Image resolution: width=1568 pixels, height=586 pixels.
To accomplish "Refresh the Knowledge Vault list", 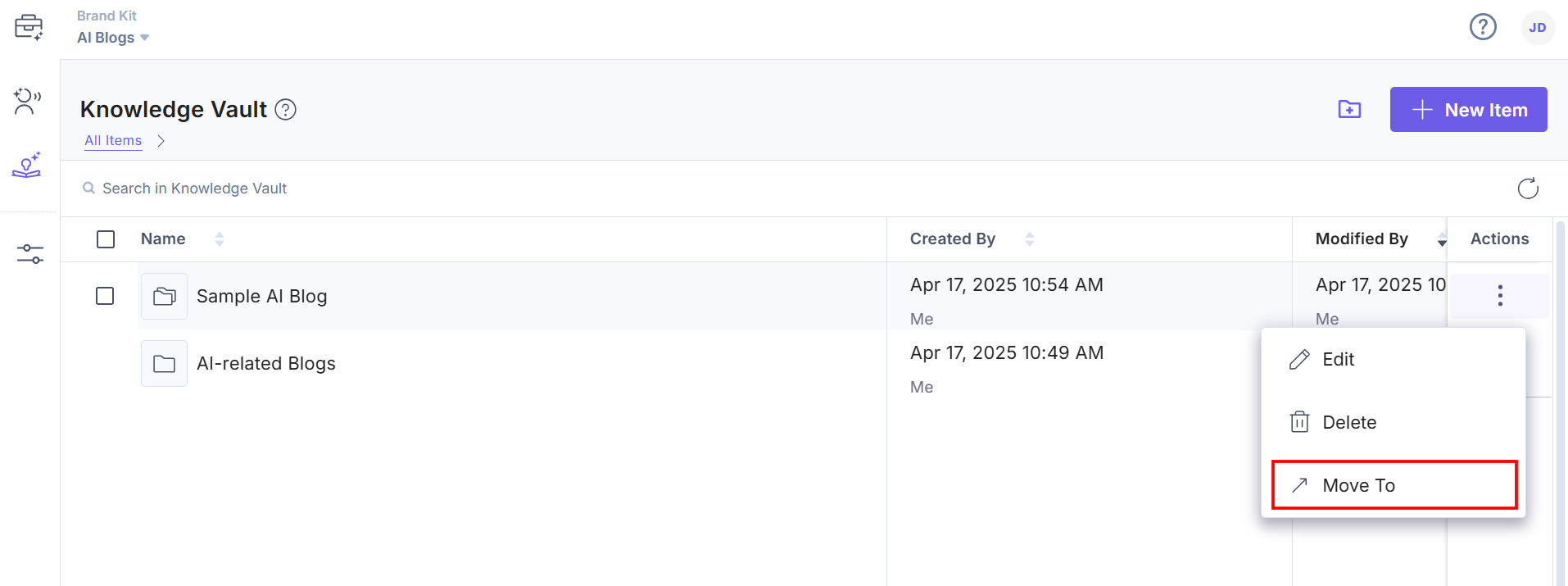I will [1528, 189].
